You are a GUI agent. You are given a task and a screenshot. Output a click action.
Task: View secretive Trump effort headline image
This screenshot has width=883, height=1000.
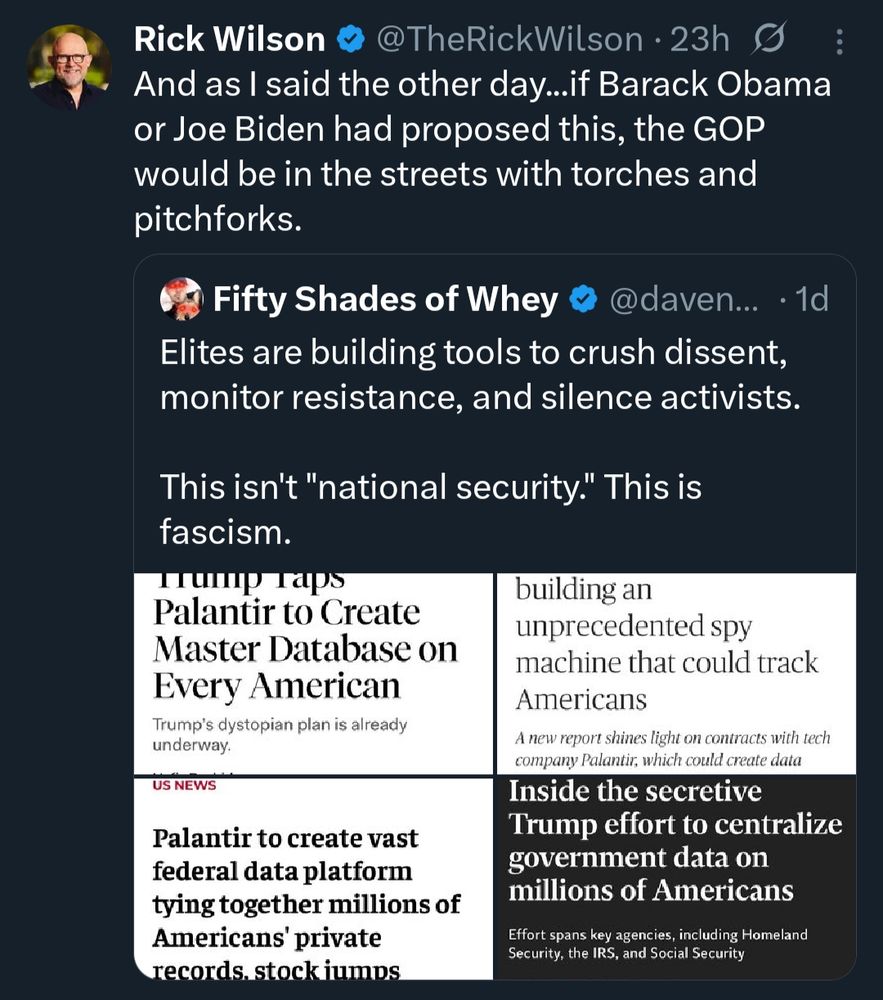coord(676,879)
